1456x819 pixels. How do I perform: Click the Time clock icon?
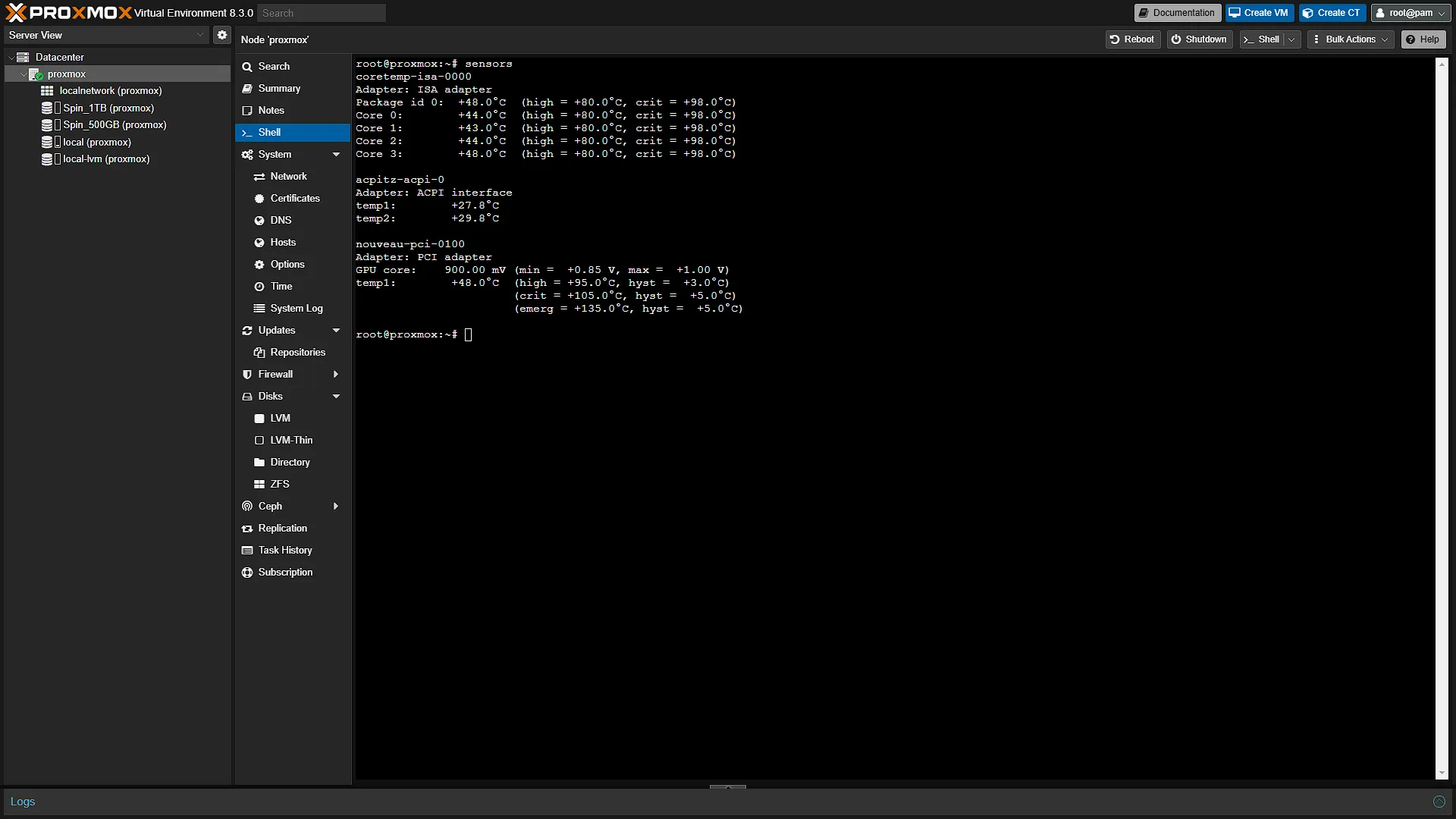coord(259,287)
